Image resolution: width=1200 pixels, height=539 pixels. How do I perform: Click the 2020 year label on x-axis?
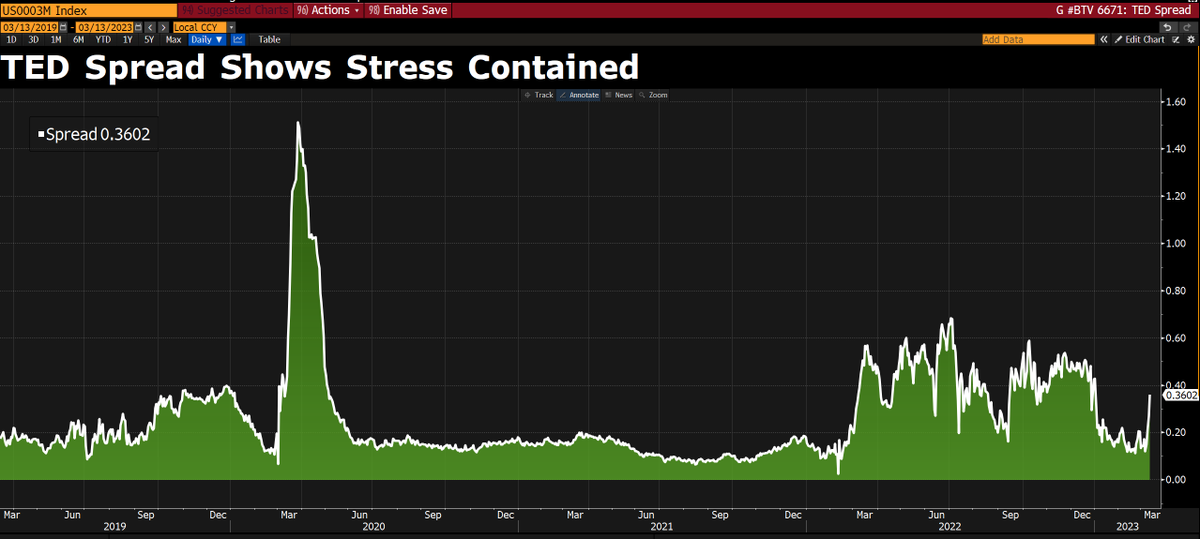(x=374, y=526)
